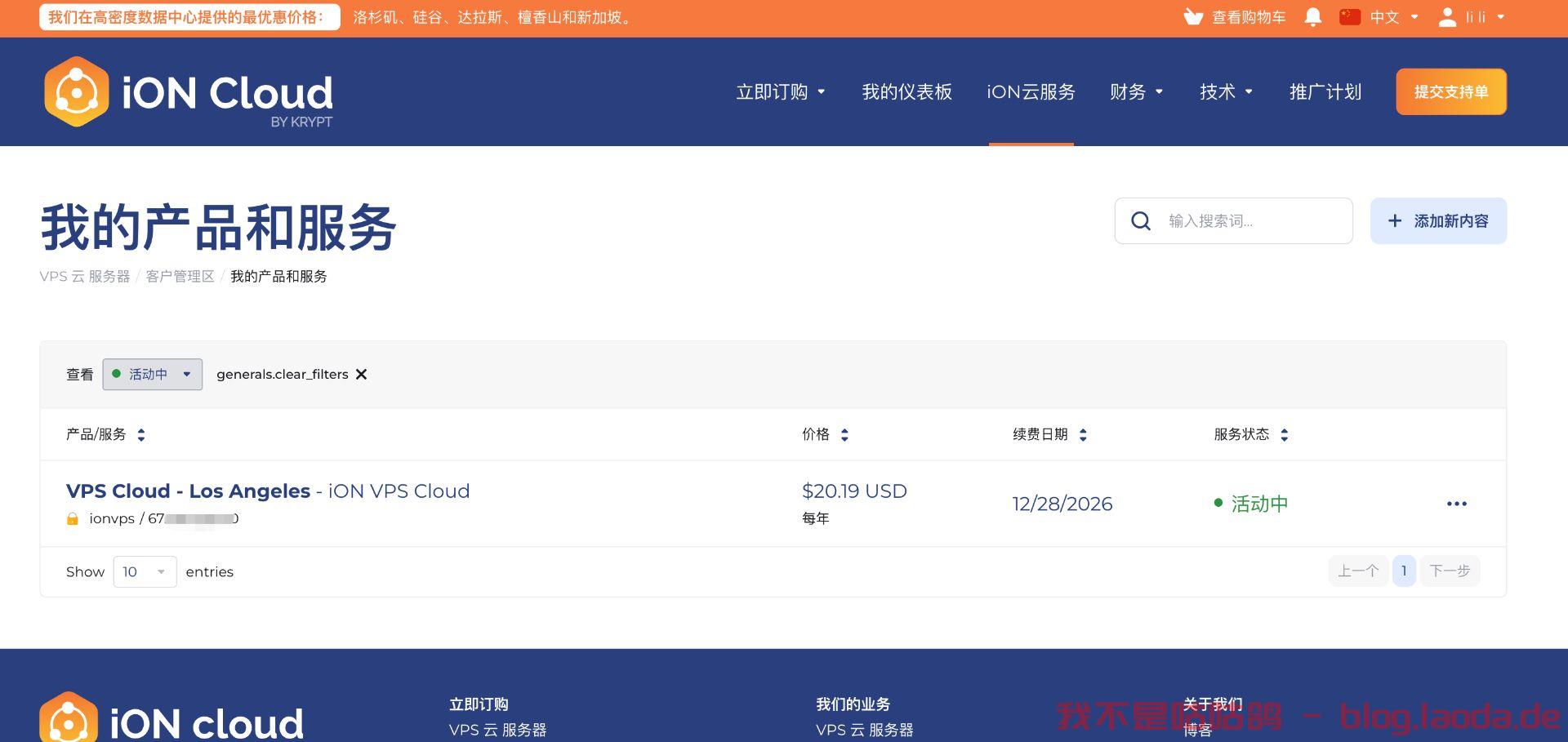Sort by the 产品/服务 column arrows
This screenshot has width=1568, height=742.
141,435
